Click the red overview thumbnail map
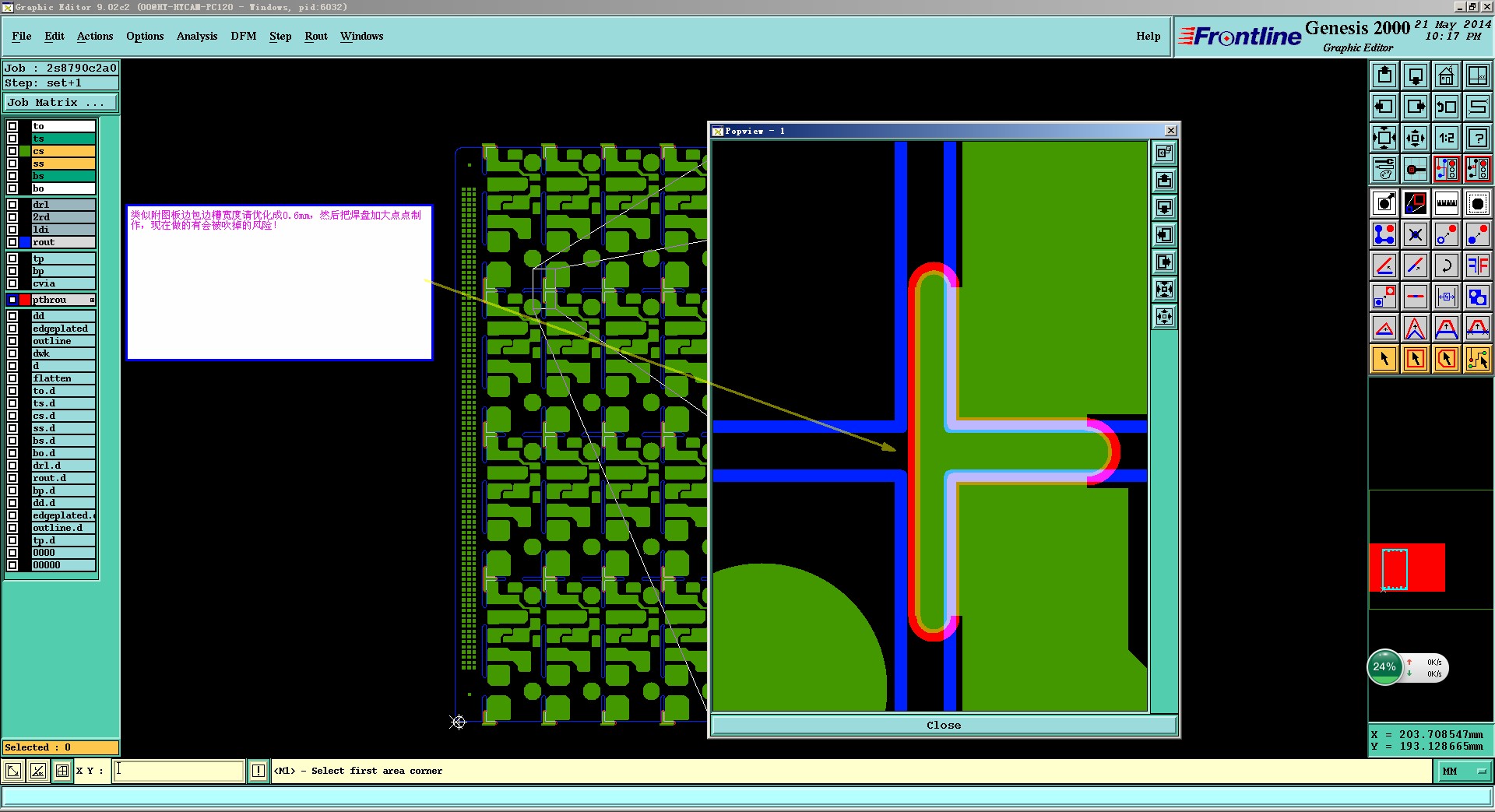Image resolution: width=1495 pixels, height=812 pixels. tap(1407, 568)
